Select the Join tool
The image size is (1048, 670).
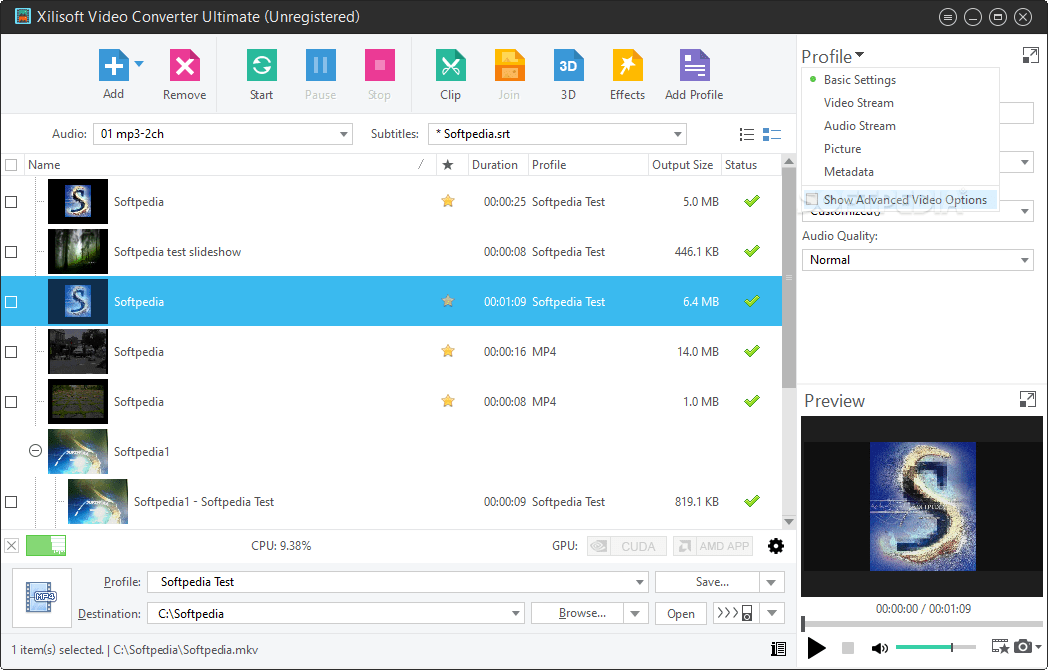click(x=509, y=74)
